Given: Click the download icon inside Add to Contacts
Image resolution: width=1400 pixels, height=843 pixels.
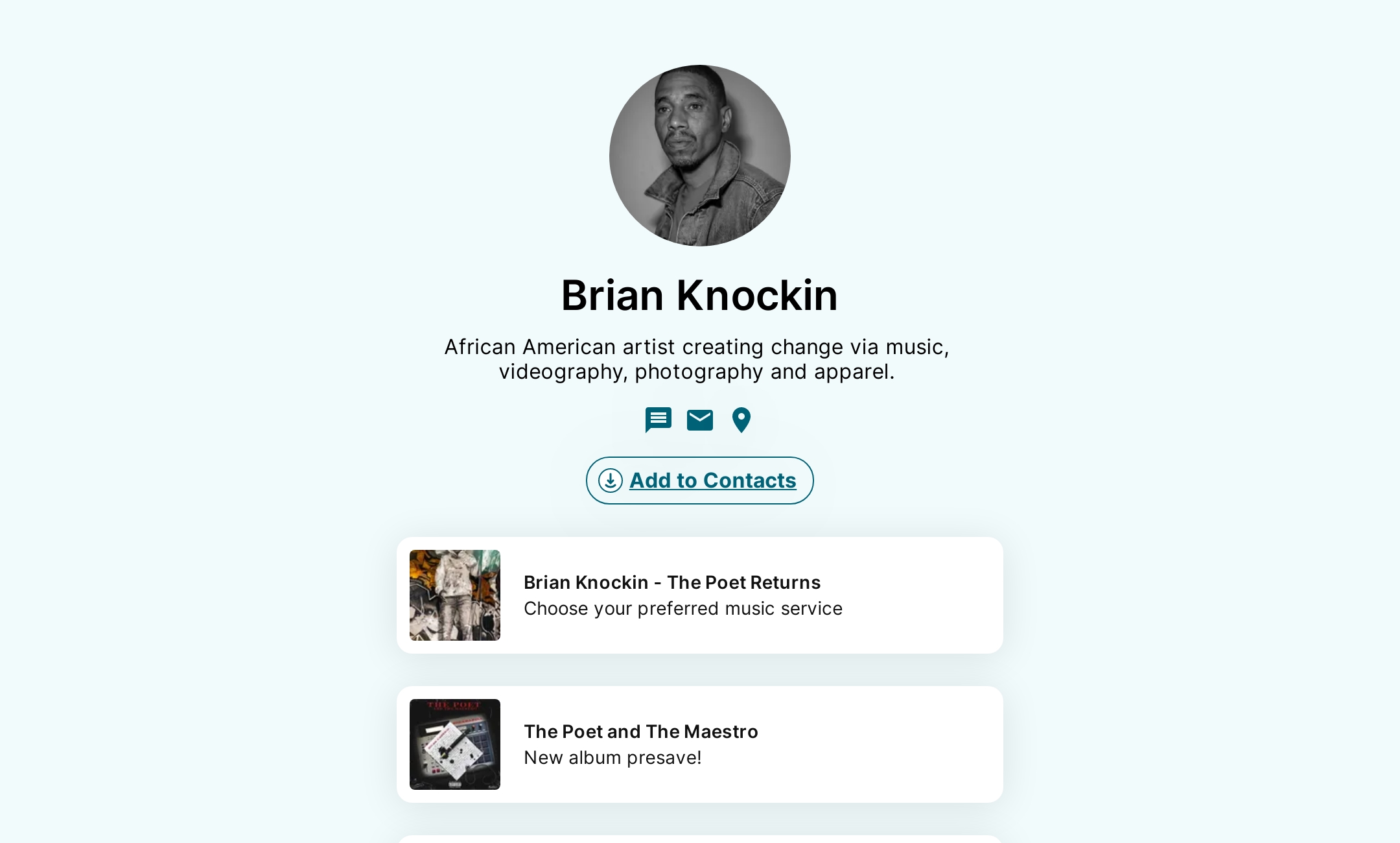Looking at the screenshot, I should (610, 481).
